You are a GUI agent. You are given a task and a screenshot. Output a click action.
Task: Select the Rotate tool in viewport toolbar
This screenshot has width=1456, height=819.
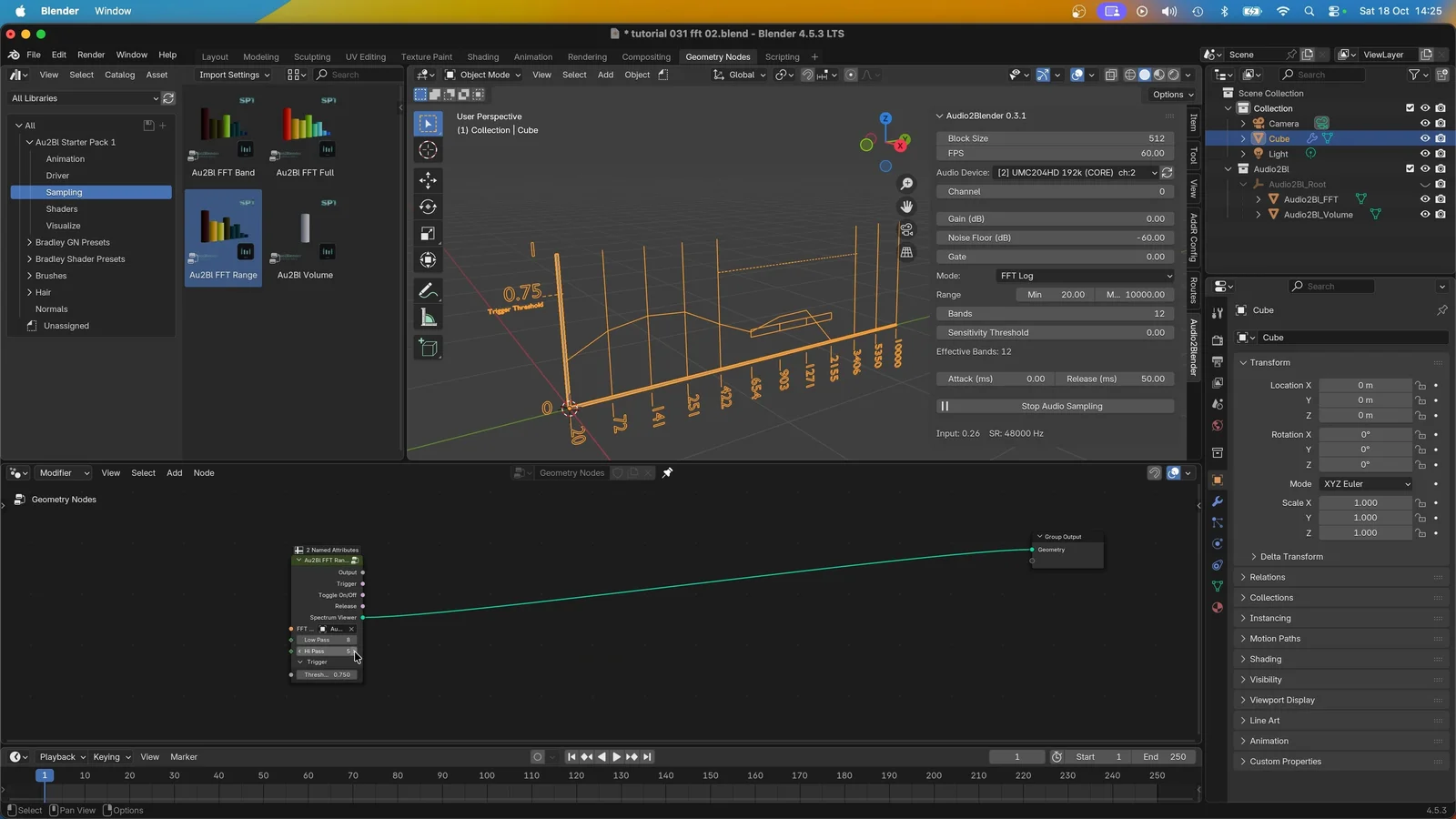(x=428, y=207)
